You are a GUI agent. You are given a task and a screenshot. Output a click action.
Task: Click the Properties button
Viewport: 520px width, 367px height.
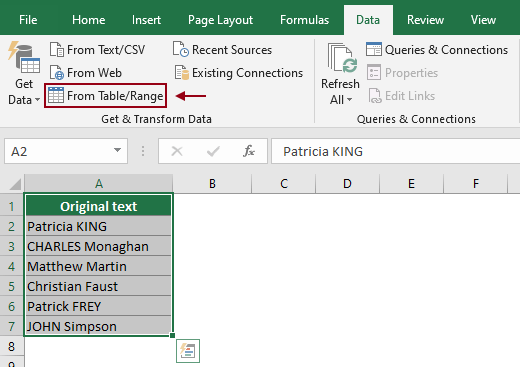click(402, 73)
